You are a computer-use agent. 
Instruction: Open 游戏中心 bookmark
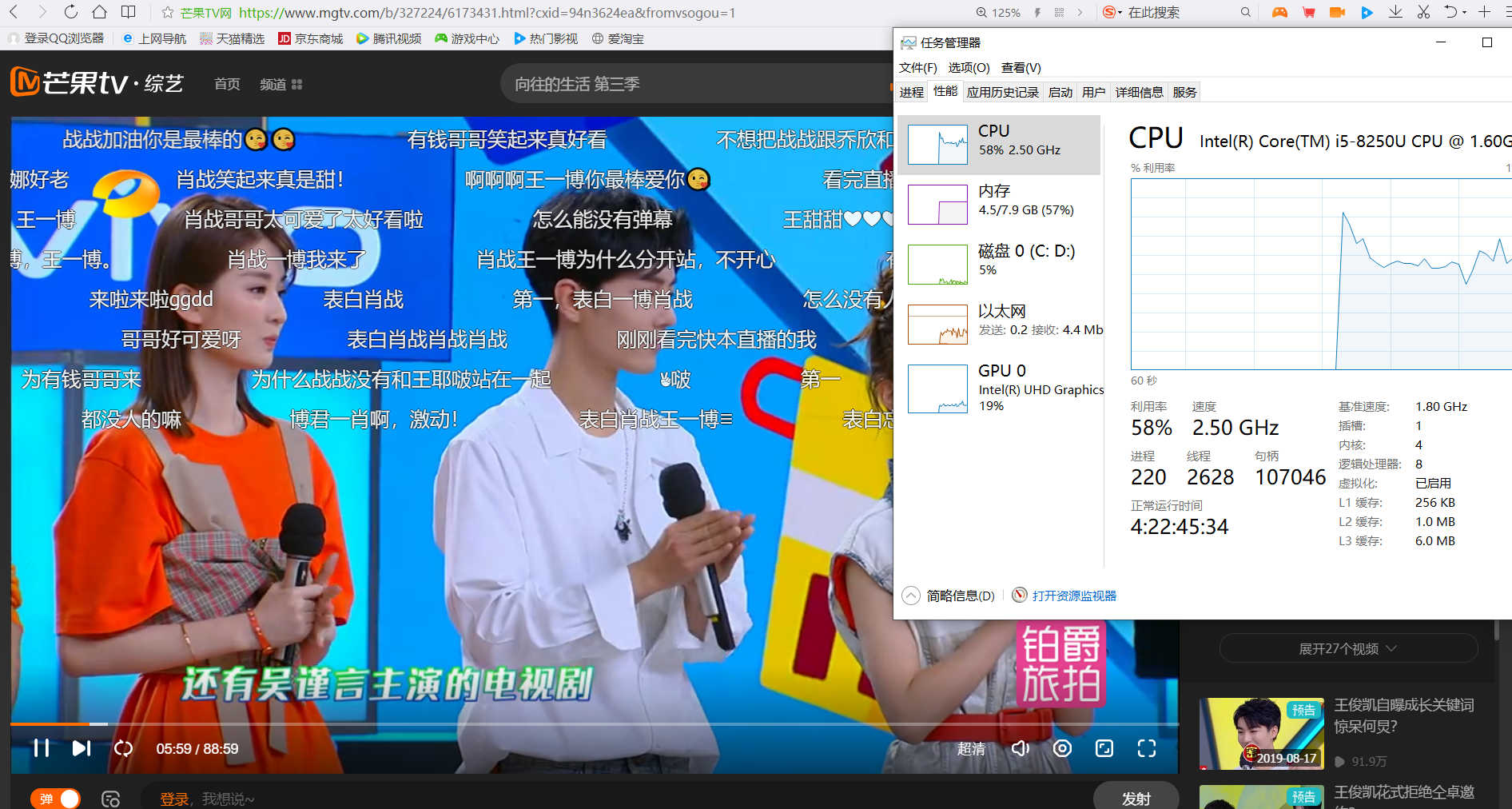[x=468, y=38]
